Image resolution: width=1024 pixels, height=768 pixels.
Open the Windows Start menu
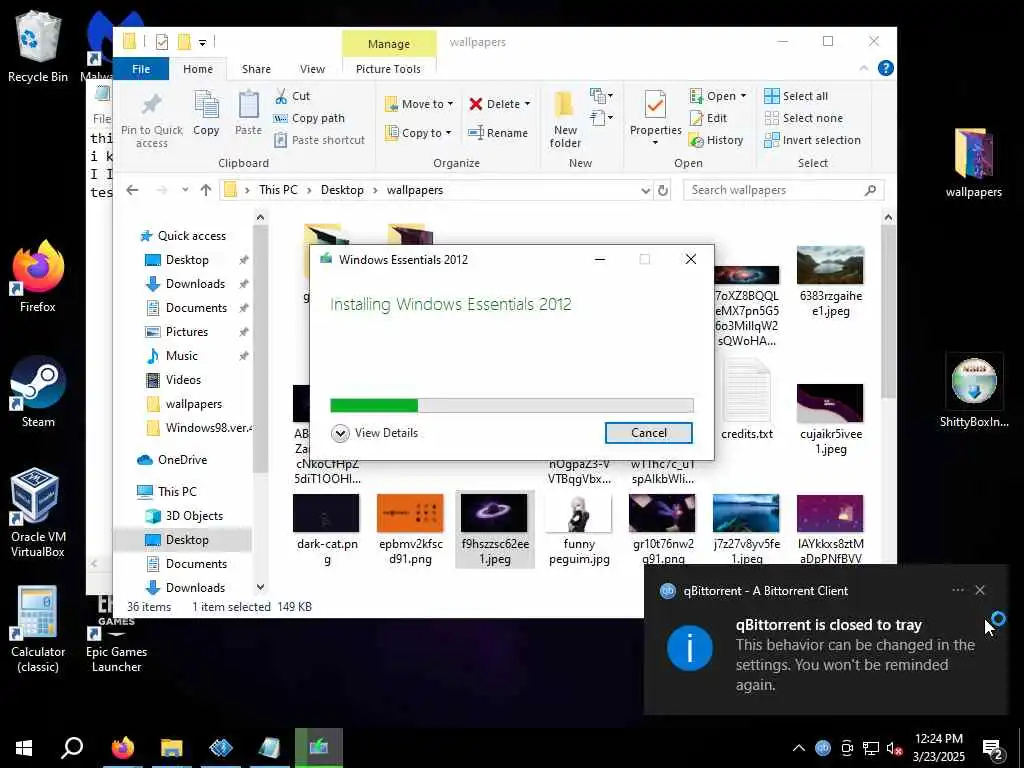click(x=24, y=748)
